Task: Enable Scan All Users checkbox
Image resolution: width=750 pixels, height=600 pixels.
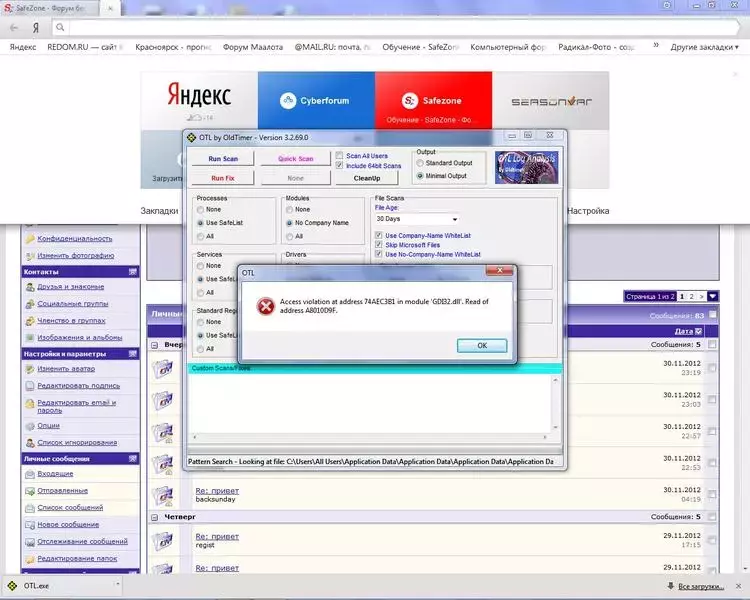Action: point(340,156)
